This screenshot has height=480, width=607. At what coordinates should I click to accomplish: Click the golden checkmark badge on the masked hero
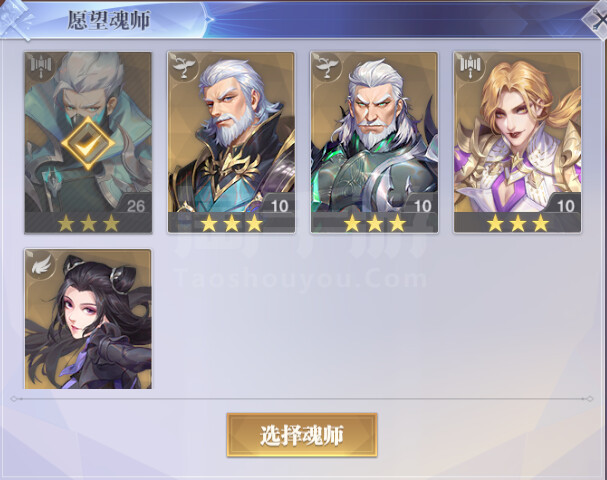coord(88,144)
